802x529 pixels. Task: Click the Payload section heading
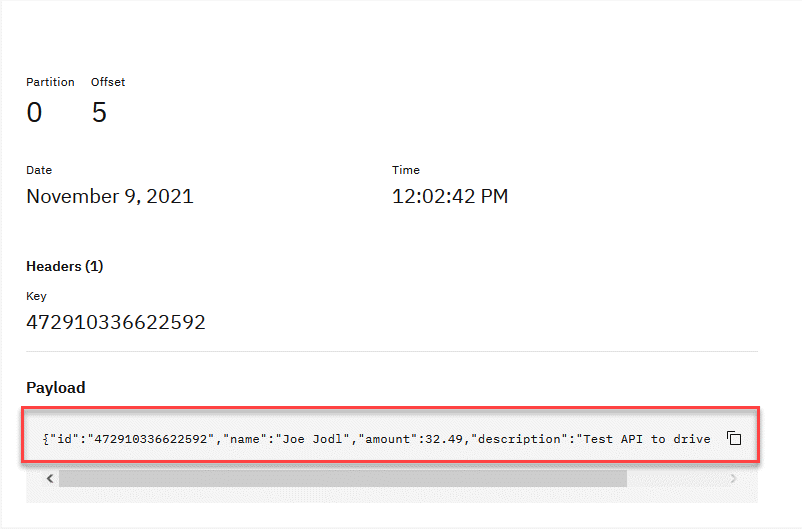pos(55,387)
